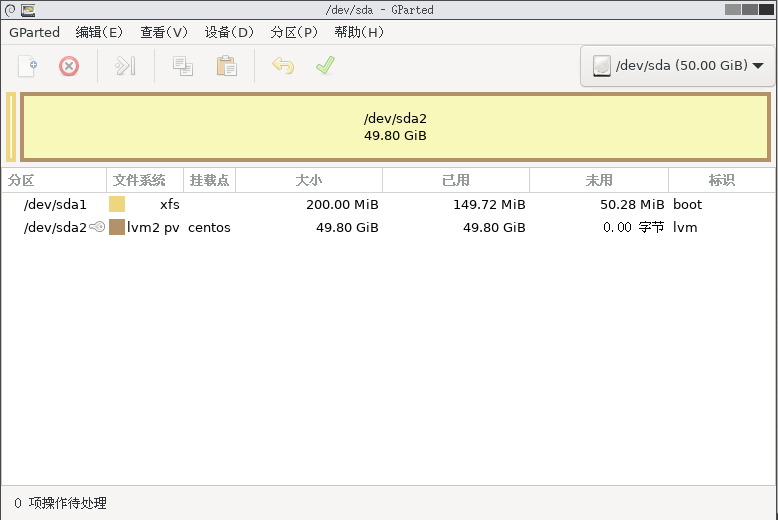Click the 大小 column header

click(309, 180)
